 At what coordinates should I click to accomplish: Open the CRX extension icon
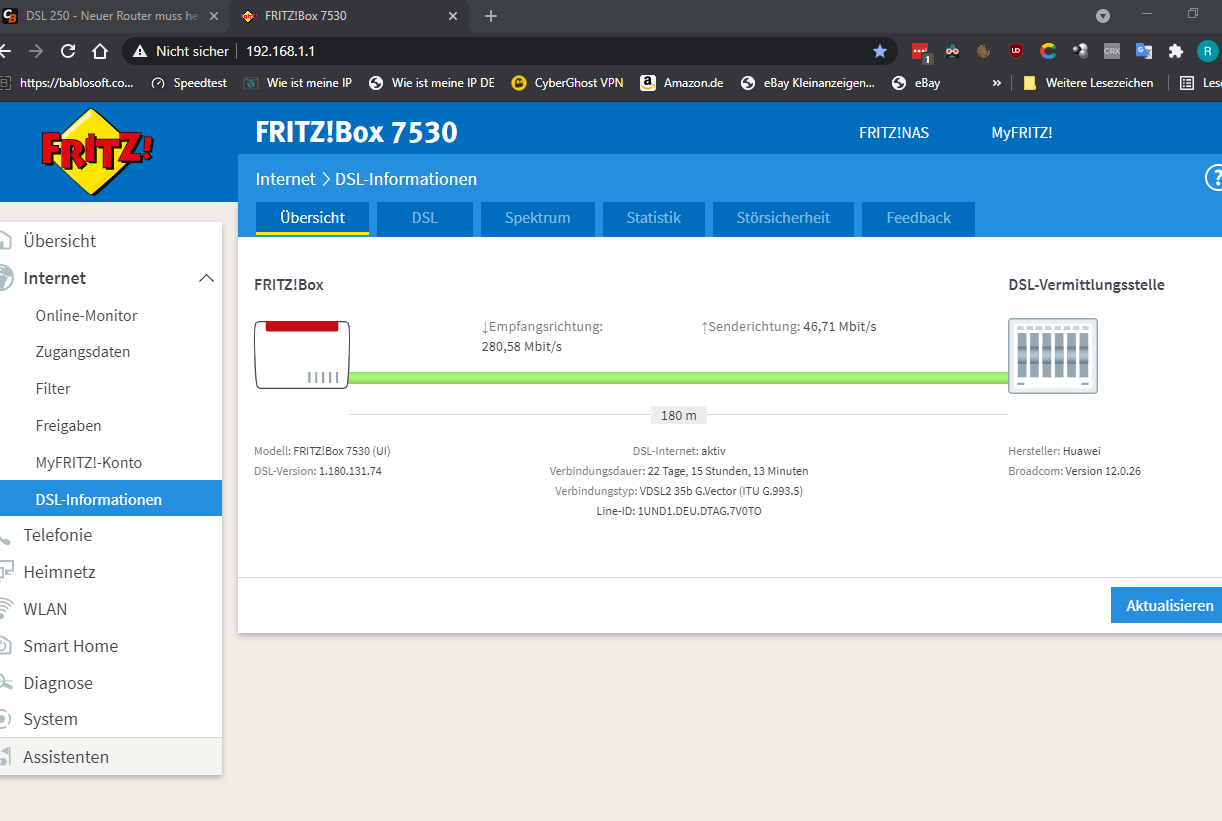click(x=1112, y=50)
